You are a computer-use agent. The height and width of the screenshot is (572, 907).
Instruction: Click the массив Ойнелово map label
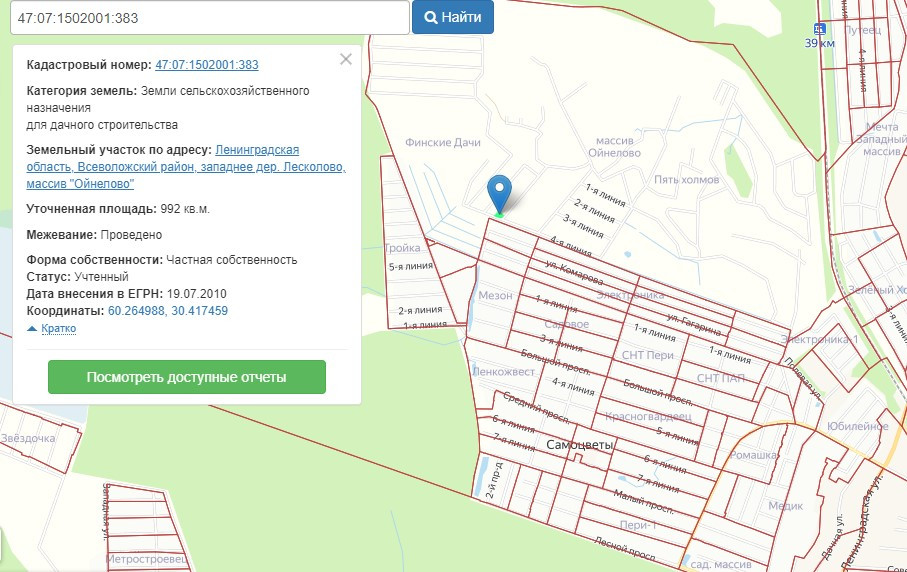point(614,147)
